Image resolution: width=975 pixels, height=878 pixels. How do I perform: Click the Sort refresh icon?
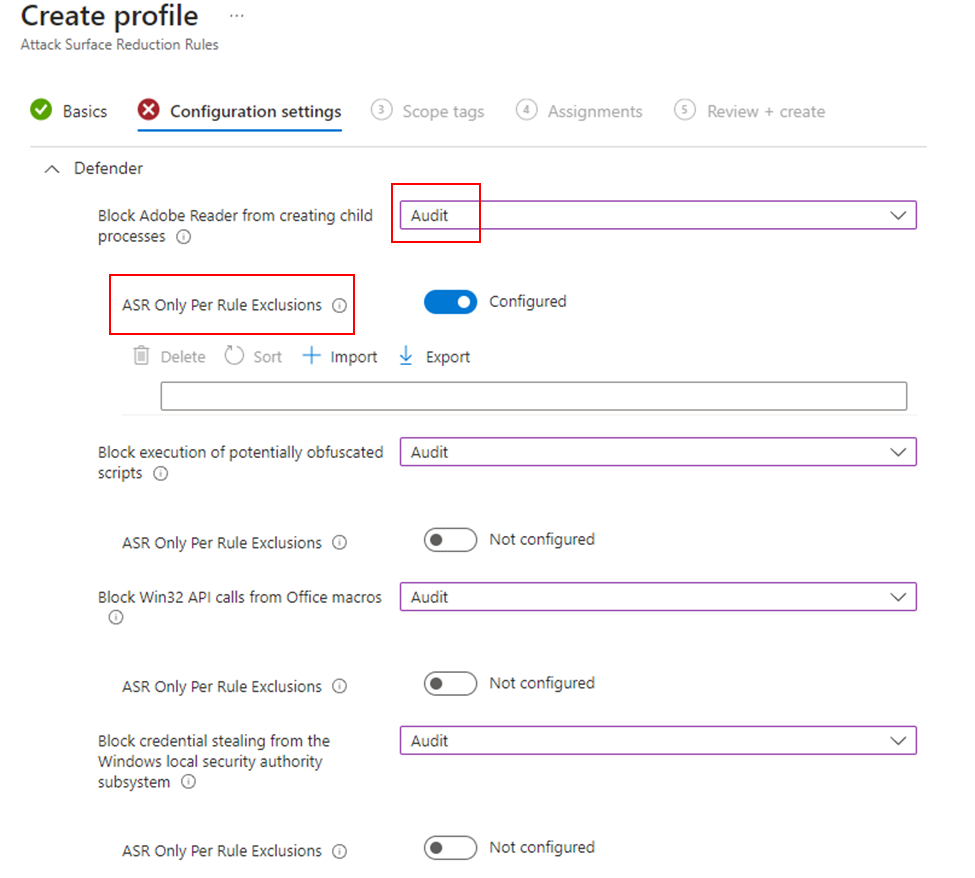tap(234, 356)
